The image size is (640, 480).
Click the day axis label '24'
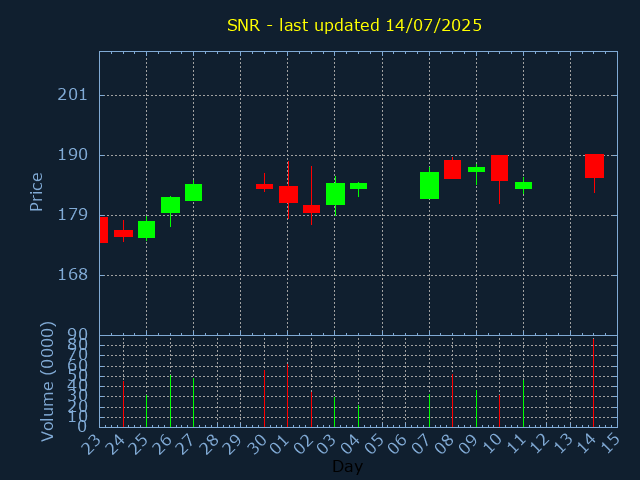pyautogui.click(x=115, y=444)
